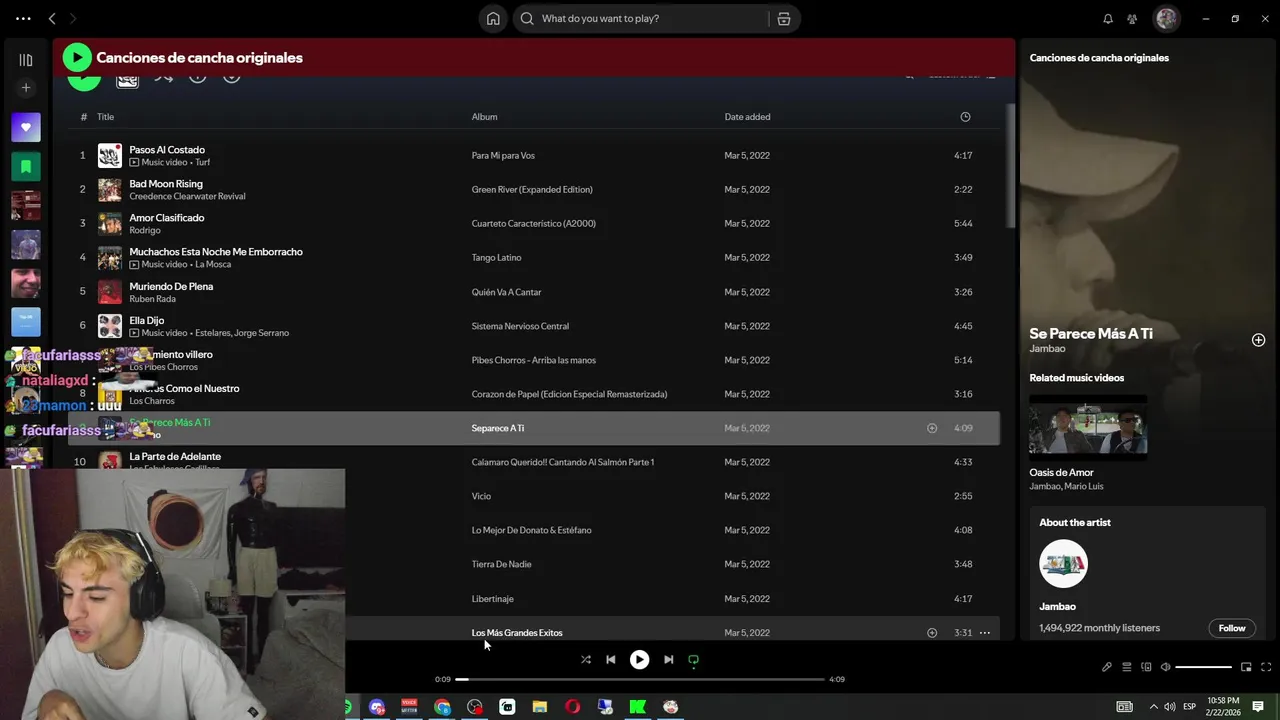Screen dimensions: 1280x720
Task: Create a new playlist with plus icon
Action: point(26,88)
